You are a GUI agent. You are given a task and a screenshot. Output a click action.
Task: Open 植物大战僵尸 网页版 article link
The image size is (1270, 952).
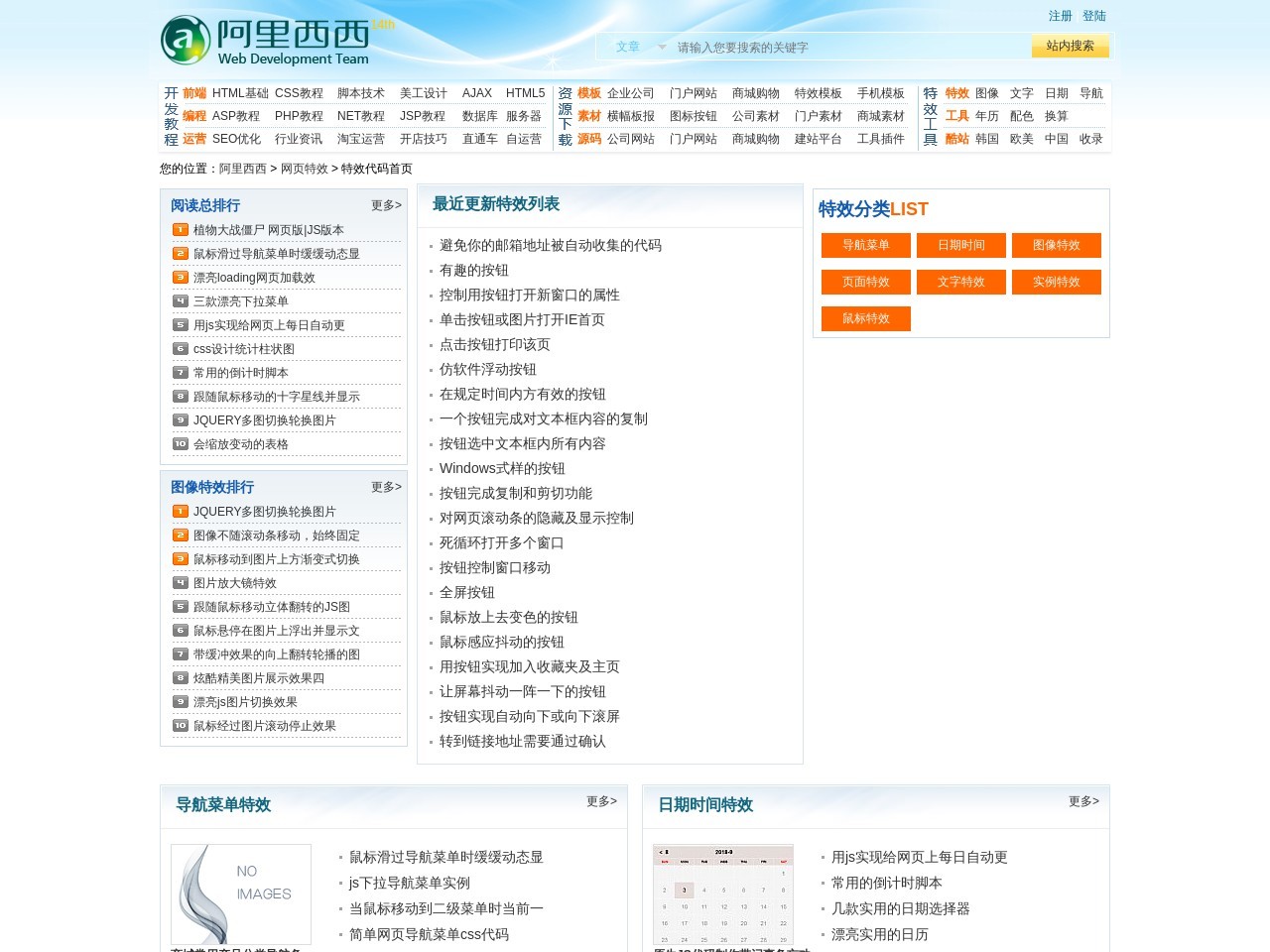[x=268, y=230]
